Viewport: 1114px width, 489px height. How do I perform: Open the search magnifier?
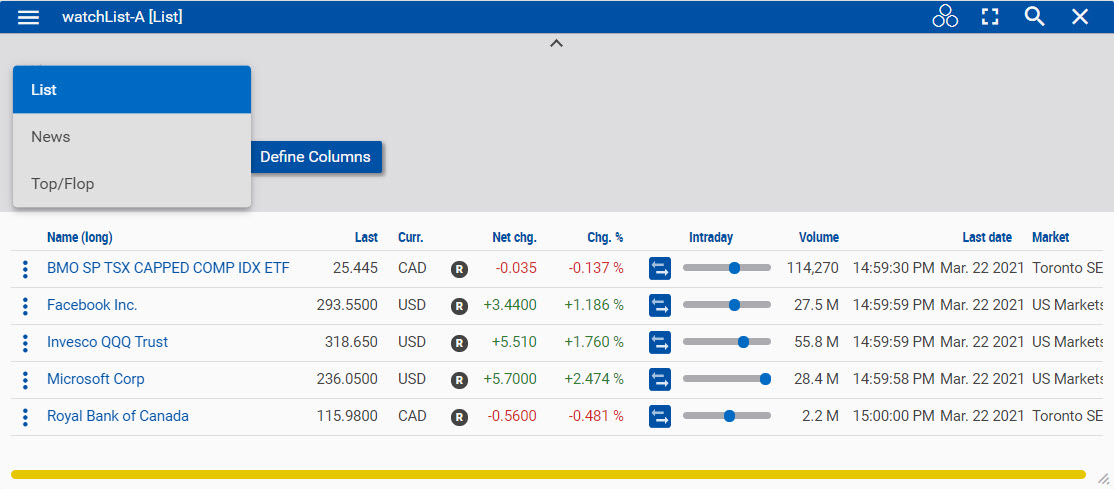click(x=1034, y=17)
